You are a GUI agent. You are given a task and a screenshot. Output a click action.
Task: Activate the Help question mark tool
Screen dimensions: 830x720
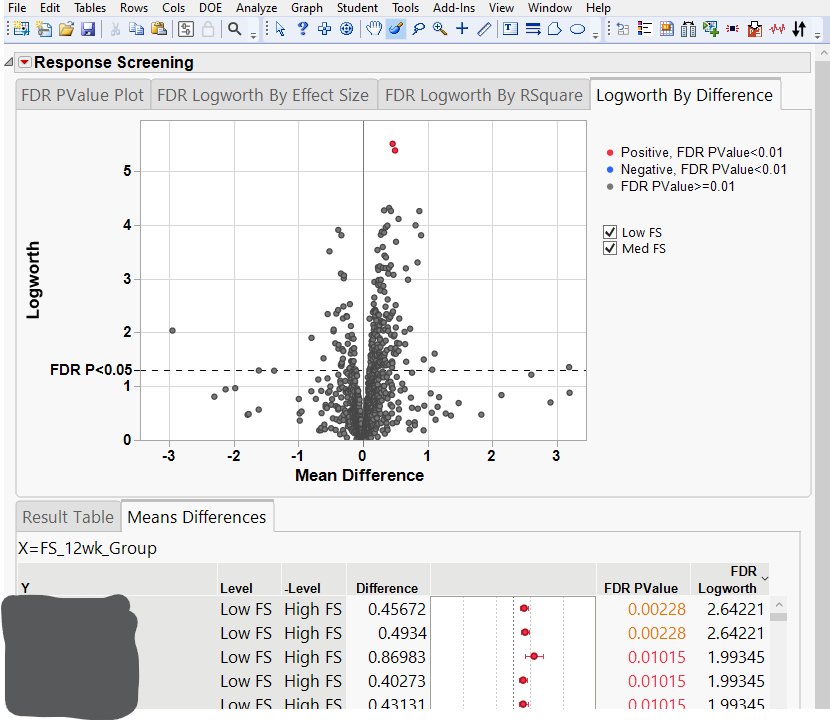click(302, 30)
